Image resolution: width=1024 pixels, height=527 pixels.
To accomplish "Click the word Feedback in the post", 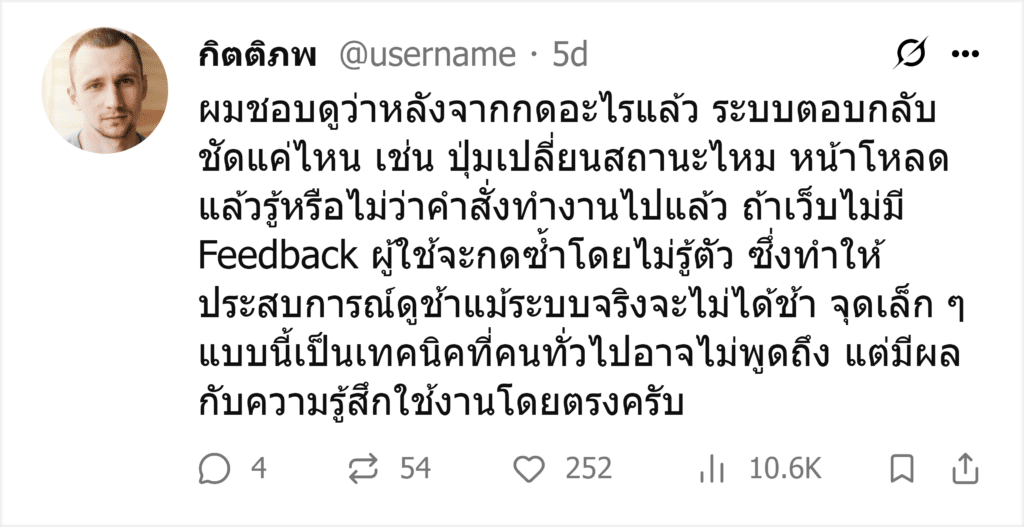I will tap(278, 257).
